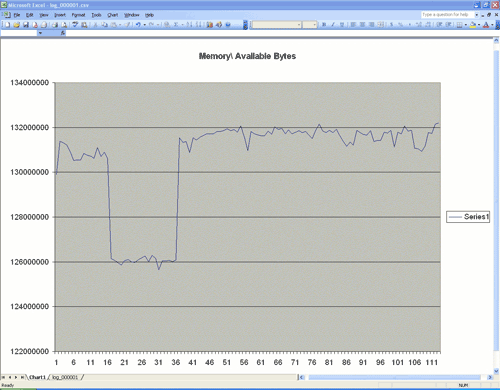500x390 pixels.
Task: Toggle Bold formatting in the toolbar
Action: pos(324,25)
